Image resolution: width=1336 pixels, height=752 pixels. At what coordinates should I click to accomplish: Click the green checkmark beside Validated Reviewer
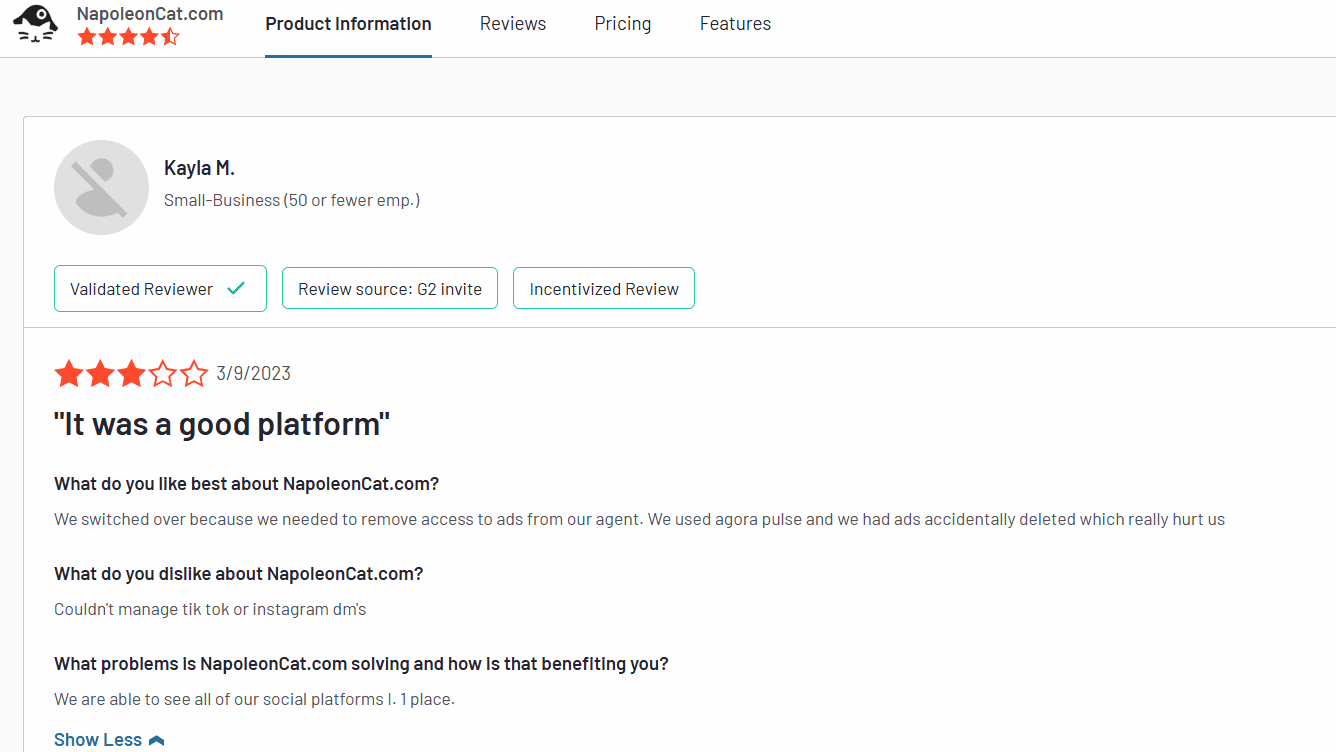pyautogui.click(x=236, y=289)
